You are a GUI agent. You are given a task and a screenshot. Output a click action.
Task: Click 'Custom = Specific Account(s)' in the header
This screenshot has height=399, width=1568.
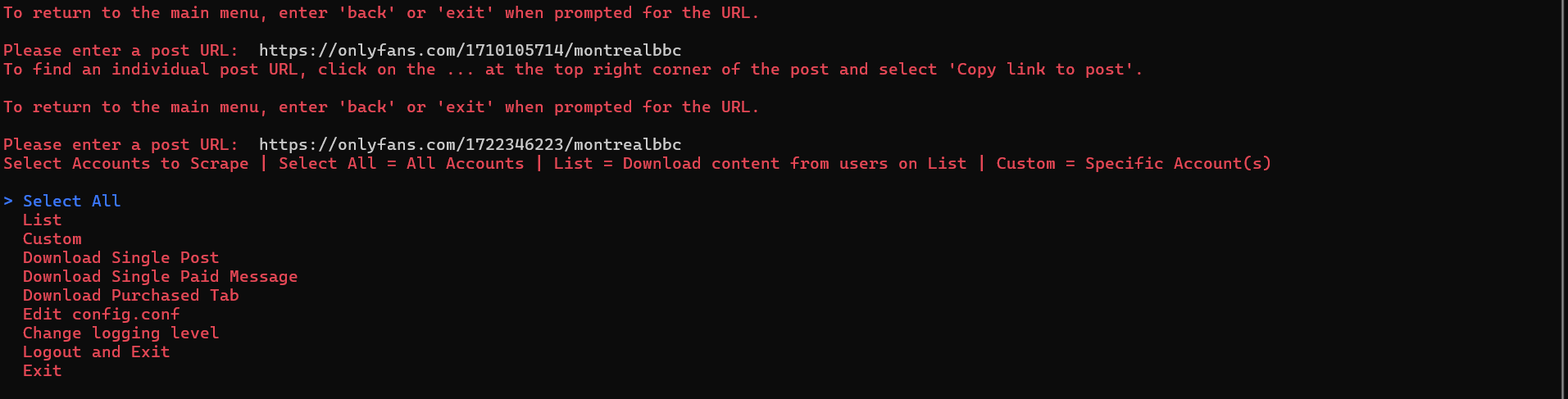[x=1134, y=163]
